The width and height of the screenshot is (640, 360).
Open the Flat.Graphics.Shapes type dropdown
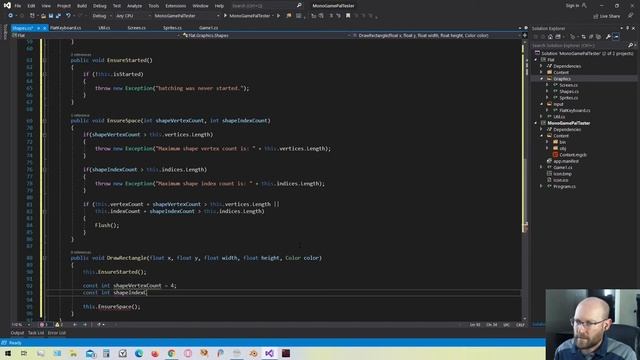[266, 36]
